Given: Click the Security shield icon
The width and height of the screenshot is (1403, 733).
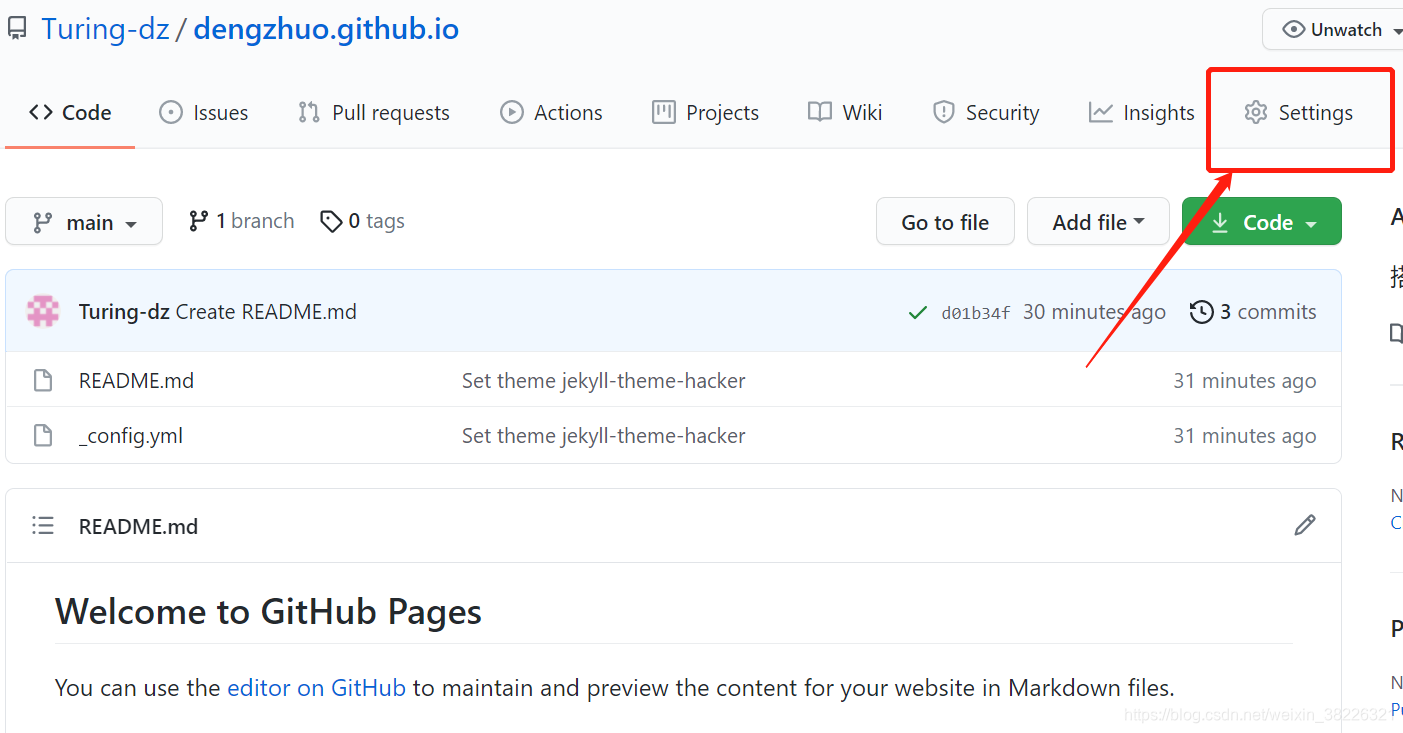Looking at the screenshot, I should tap(943, 113).
